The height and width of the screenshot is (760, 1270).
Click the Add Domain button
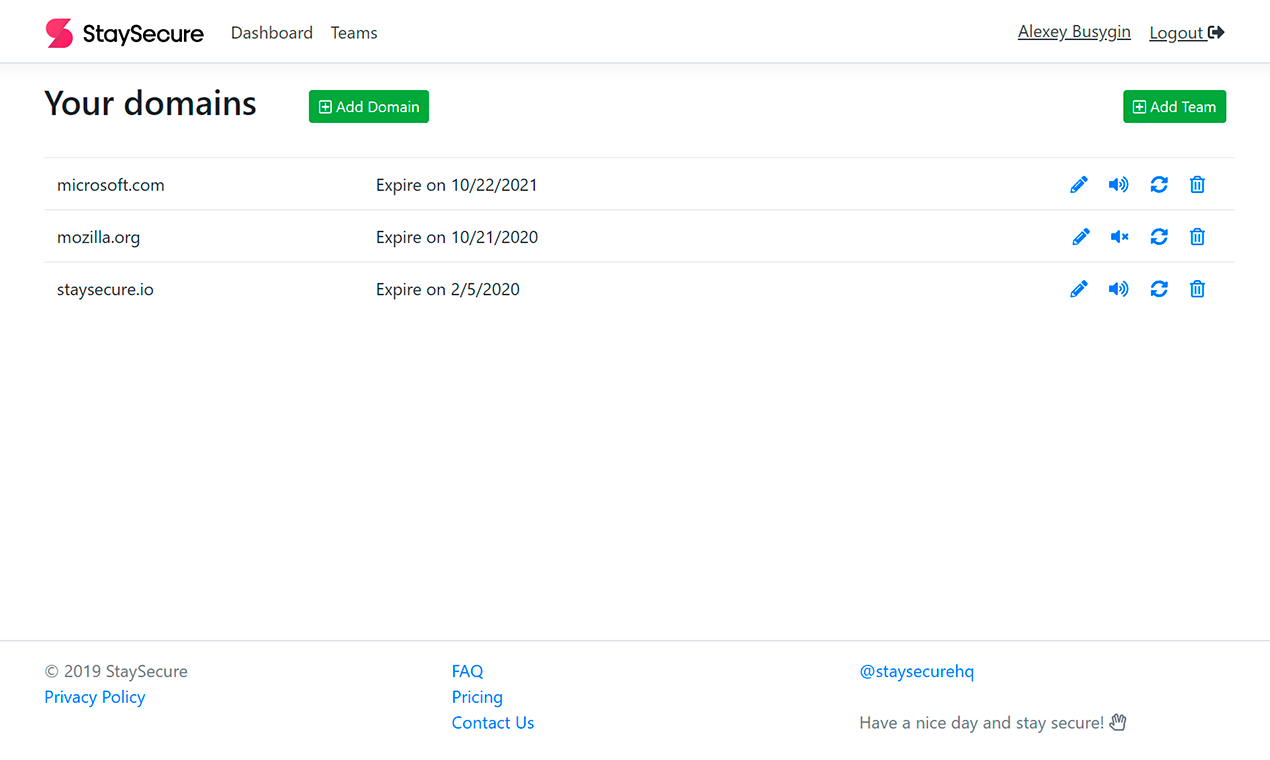click(368, 106)
